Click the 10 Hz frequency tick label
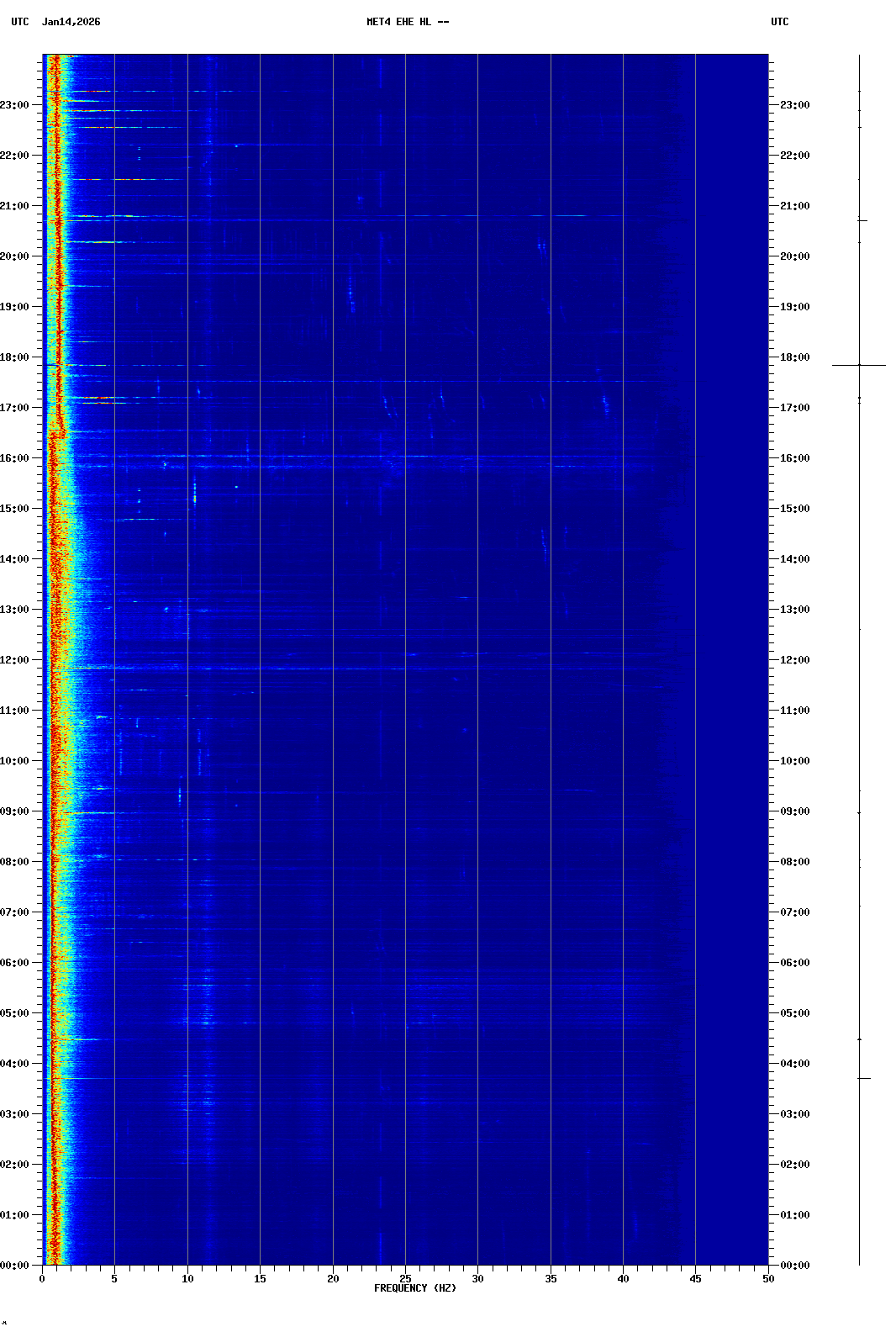 (187, 1278)
